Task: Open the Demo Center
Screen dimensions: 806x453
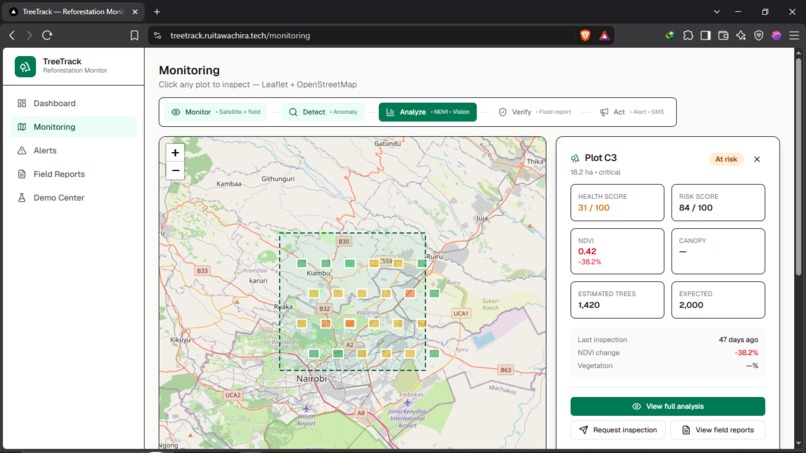Action: point(74,198)
